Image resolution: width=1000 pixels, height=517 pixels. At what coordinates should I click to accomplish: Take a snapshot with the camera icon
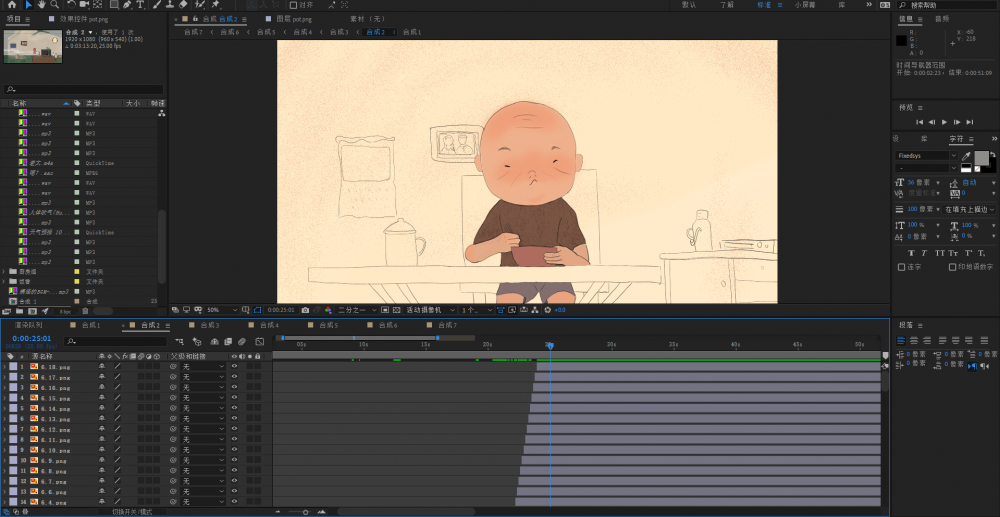pos(305,310)
